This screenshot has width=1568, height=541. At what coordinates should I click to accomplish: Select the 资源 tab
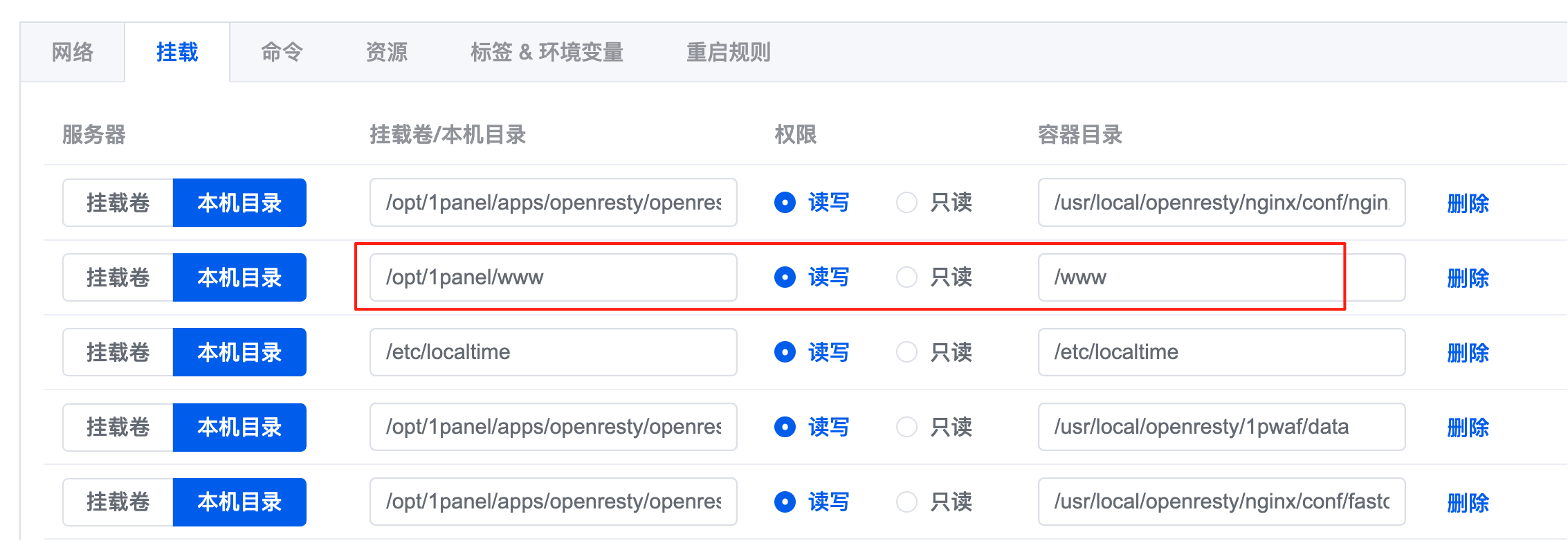[386, 53]
